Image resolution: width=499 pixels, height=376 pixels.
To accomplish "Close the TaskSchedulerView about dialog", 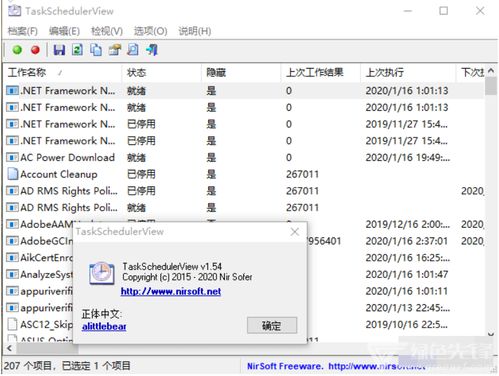I will point(295,232).
